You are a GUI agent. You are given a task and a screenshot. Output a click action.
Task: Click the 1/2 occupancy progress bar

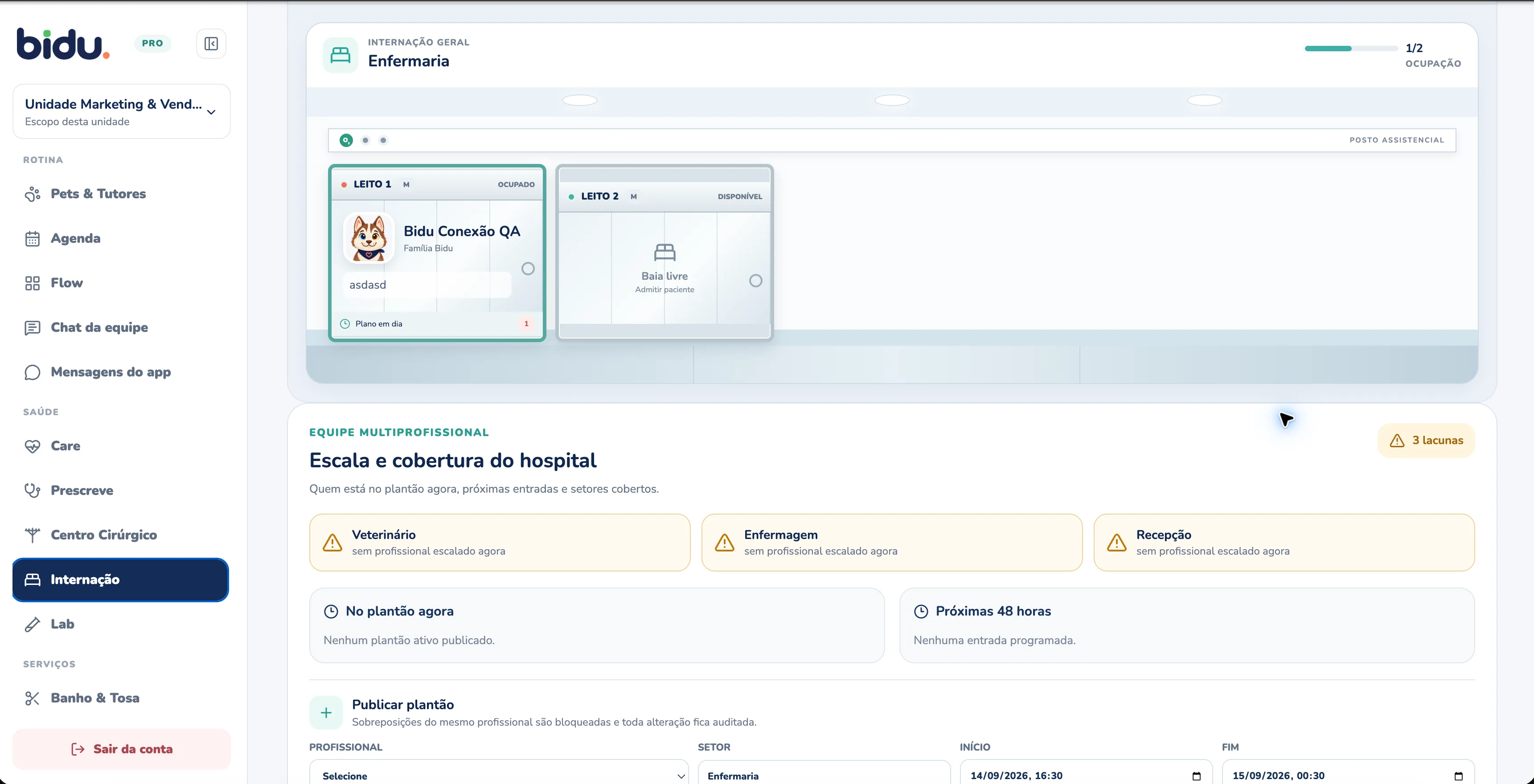tap(1351, 48)
